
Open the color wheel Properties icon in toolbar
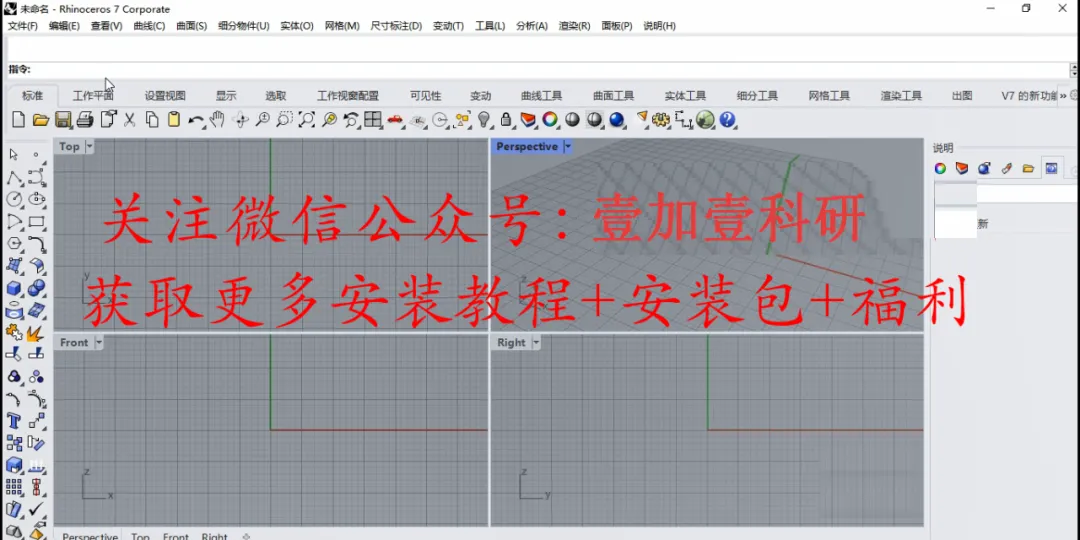point(550,120)
